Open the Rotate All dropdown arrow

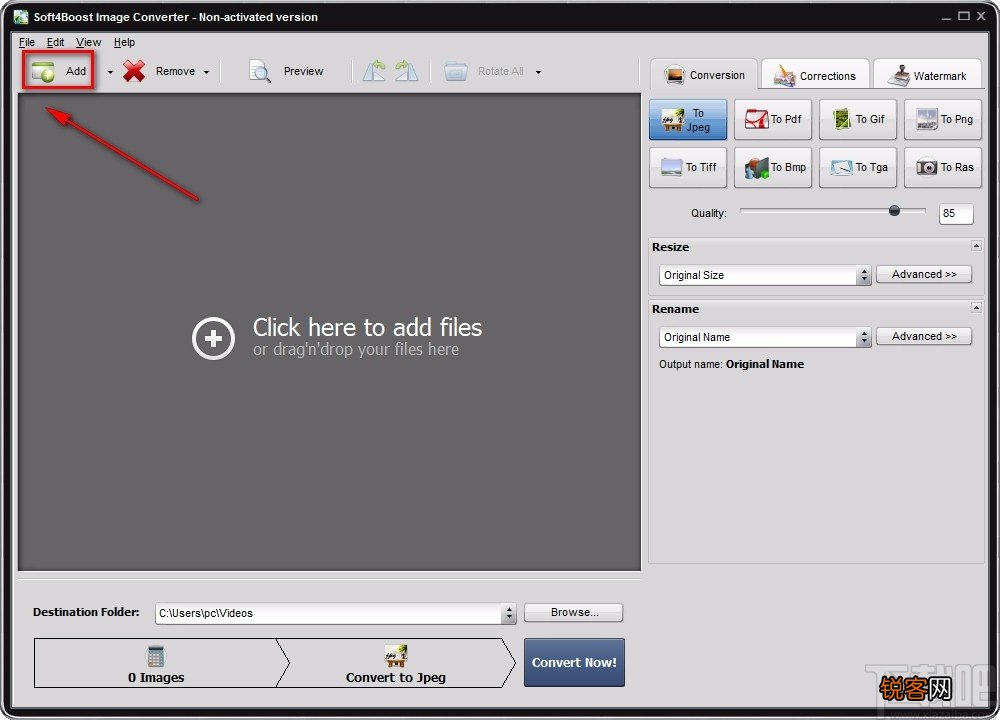538,72
